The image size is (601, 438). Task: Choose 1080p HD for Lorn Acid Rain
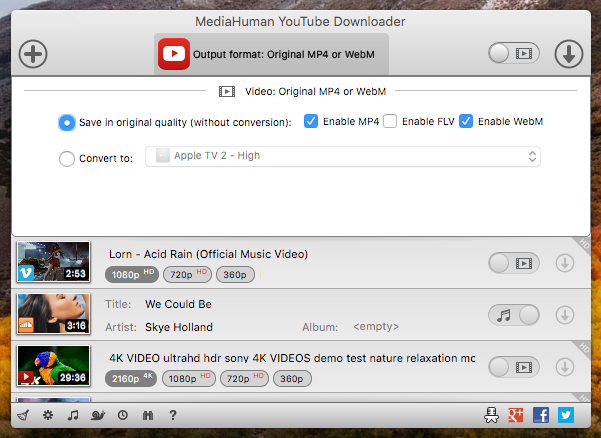pyautogui.click(x=132, y=274)
